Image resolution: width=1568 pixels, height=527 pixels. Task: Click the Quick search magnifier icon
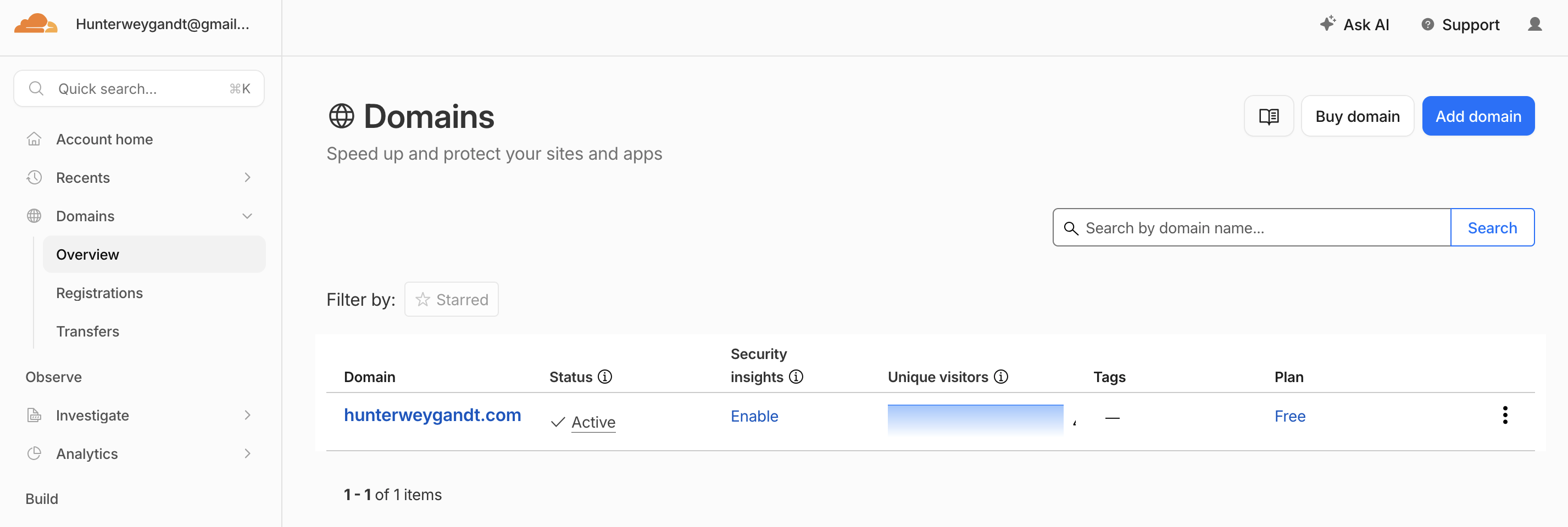36,89
